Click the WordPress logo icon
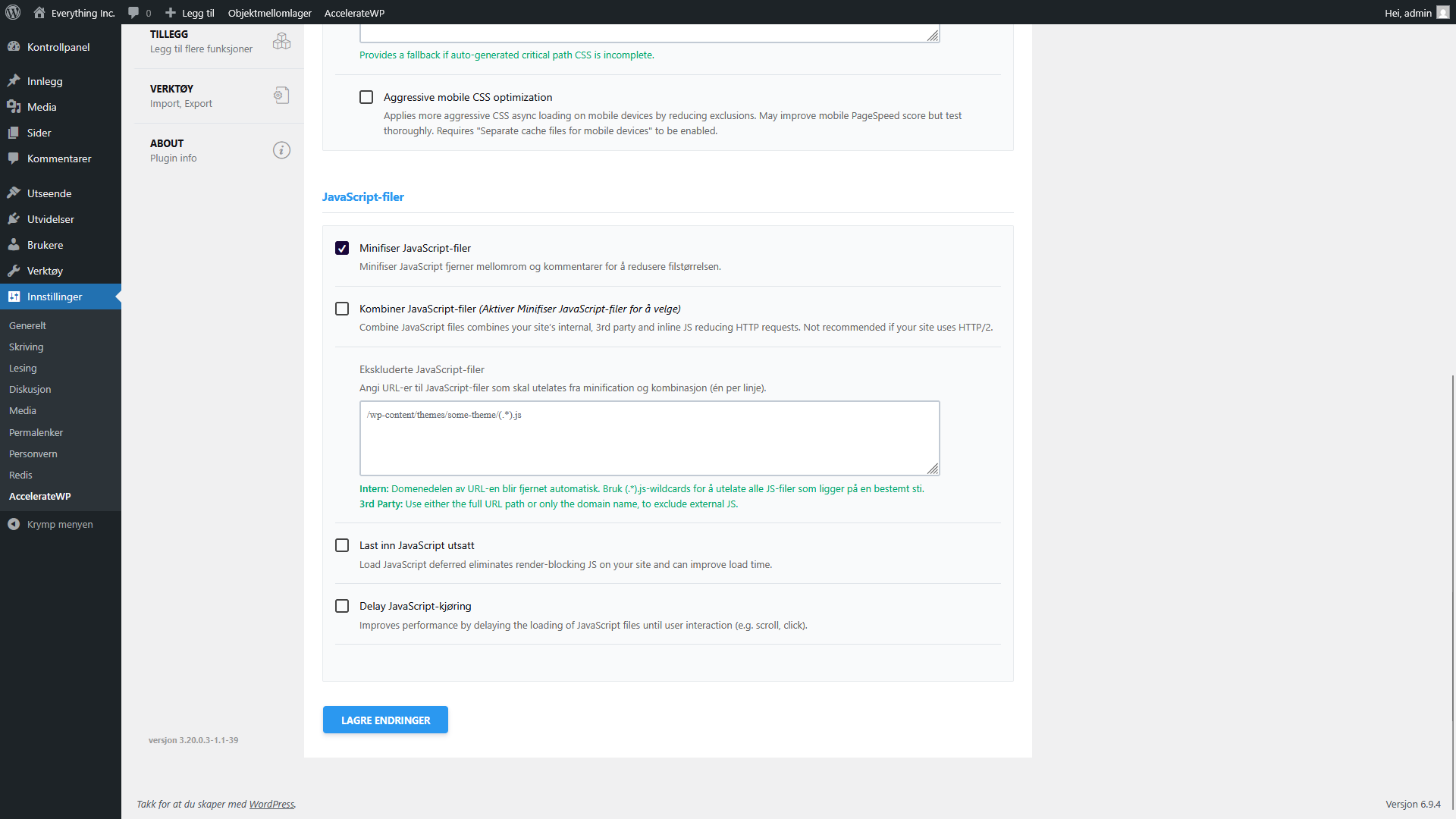The height and width of the screenshot is (819, 1456). [13, 12]
